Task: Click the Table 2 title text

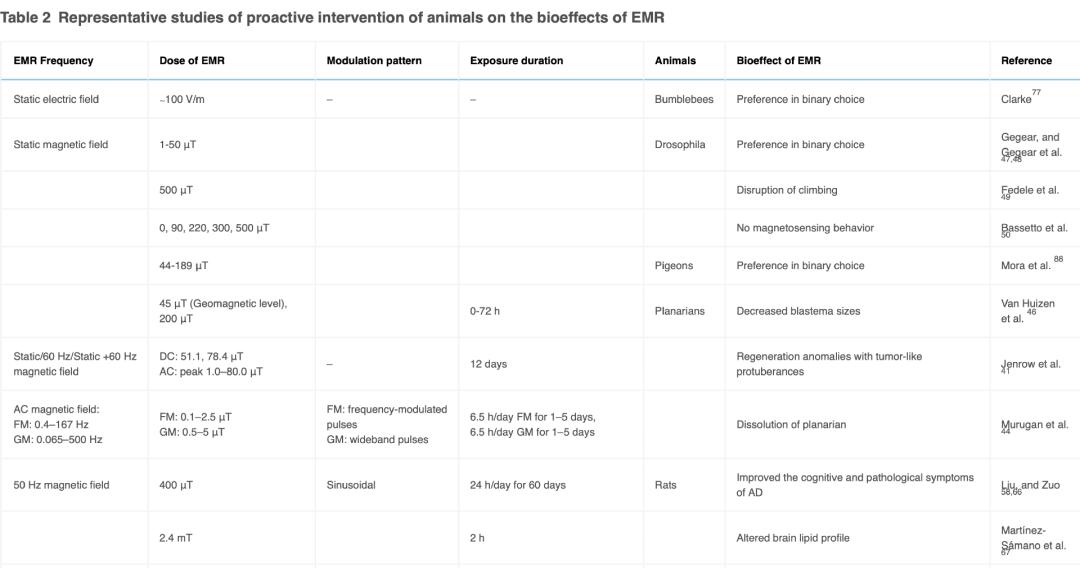Action: [332, 18]
